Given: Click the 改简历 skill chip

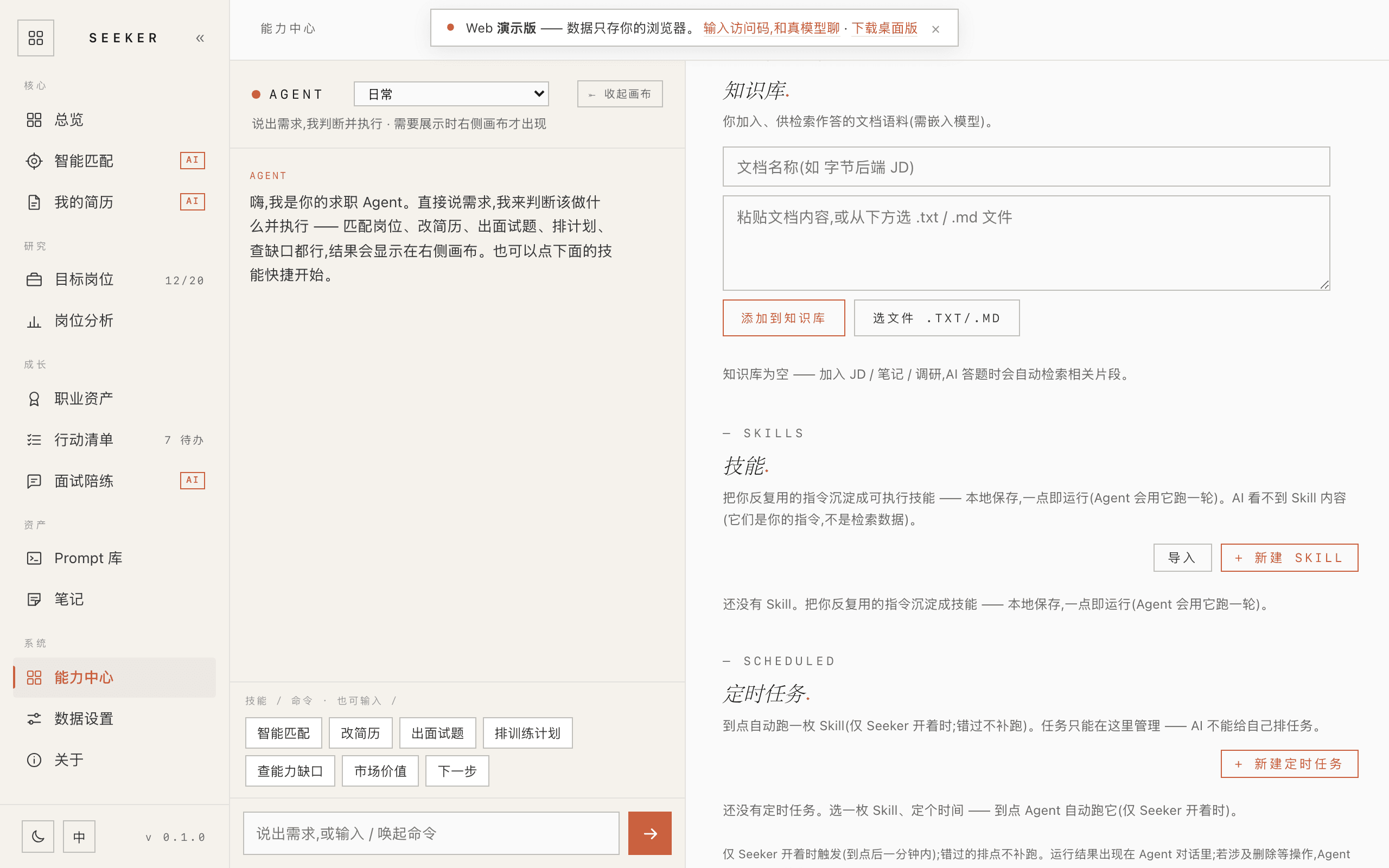Looking at the screenshot, I should tap(360, 733).
